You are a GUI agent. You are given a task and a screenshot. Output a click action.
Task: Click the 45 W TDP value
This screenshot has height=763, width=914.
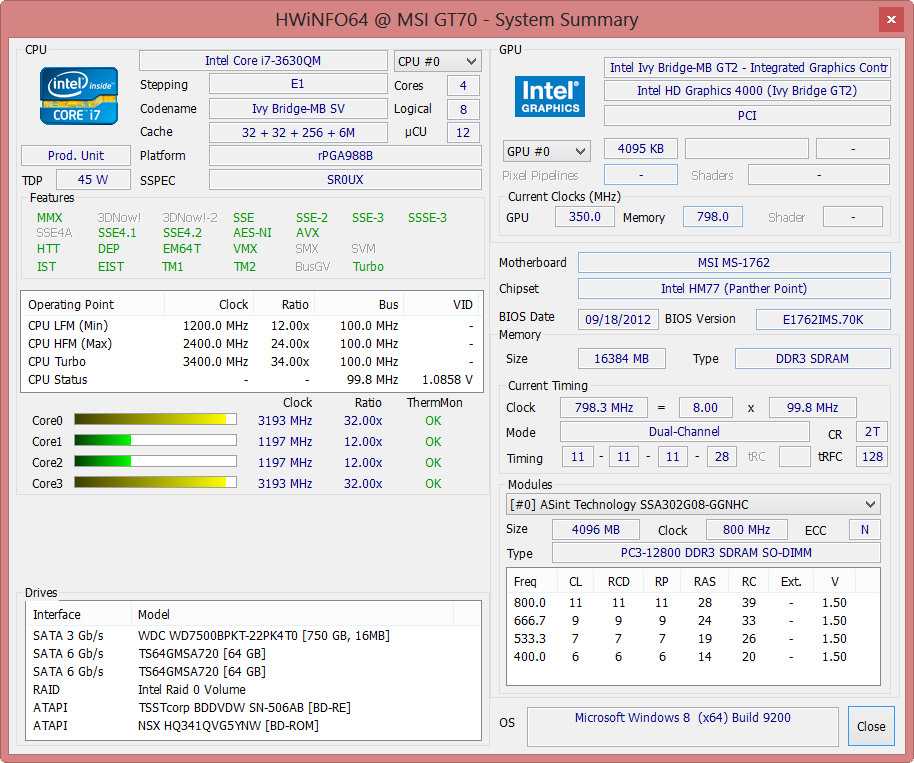pyautogui.click(x=93, y=180)
